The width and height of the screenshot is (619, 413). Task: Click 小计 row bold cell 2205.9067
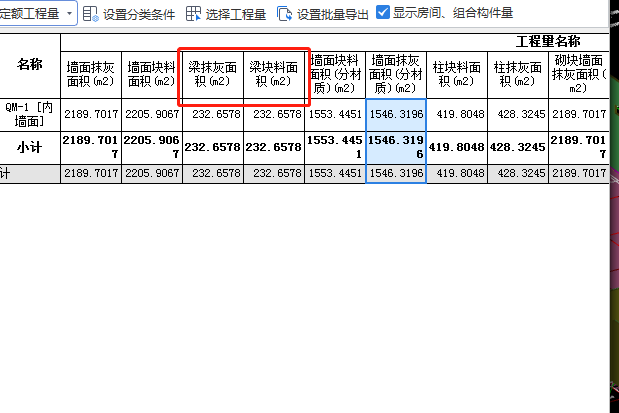(152, 148)
